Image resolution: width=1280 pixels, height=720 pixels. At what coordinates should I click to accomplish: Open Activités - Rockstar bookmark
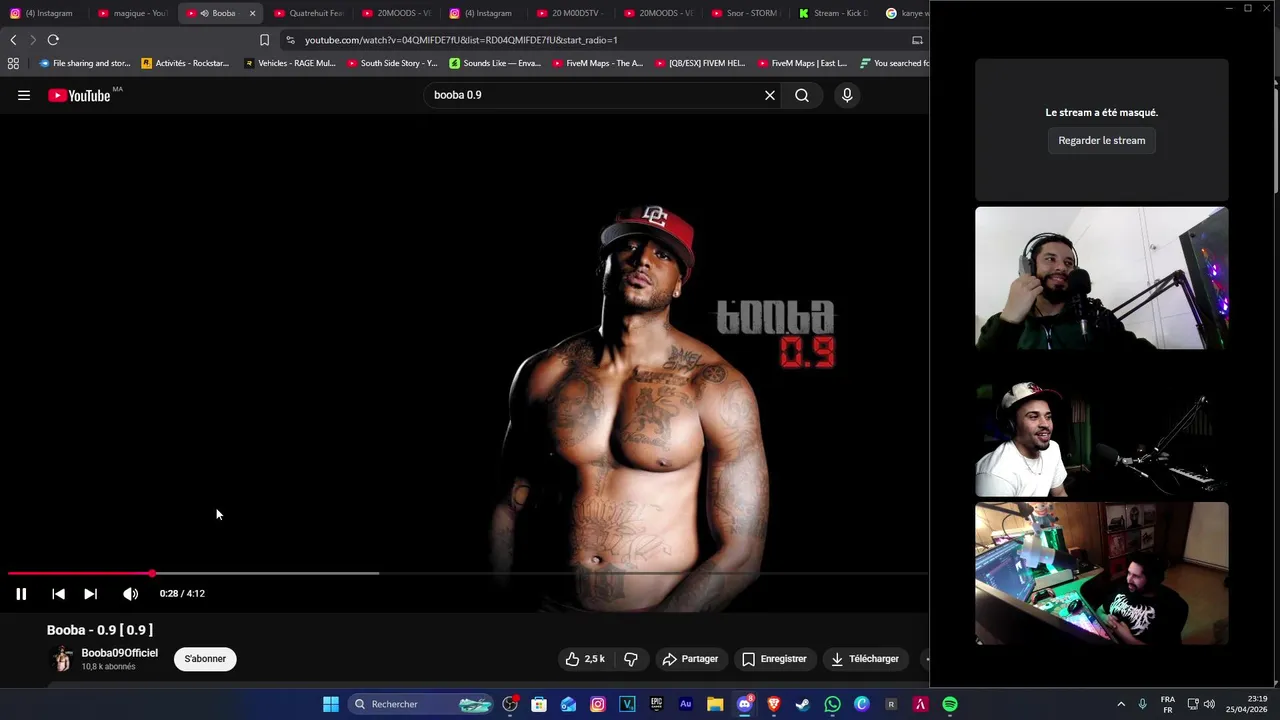point(185,63)
